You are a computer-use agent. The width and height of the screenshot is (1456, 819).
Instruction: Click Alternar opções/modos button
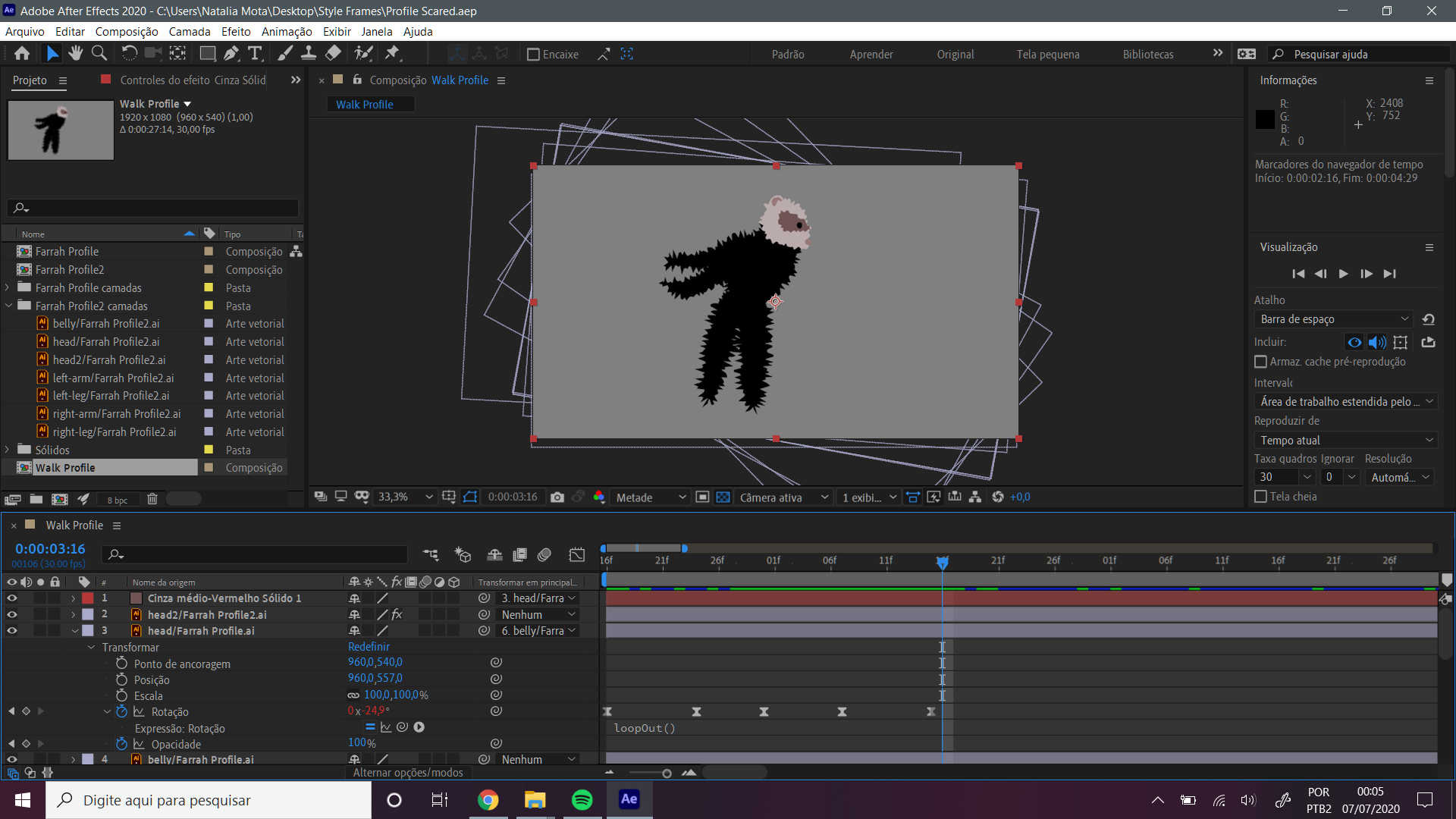408,773
